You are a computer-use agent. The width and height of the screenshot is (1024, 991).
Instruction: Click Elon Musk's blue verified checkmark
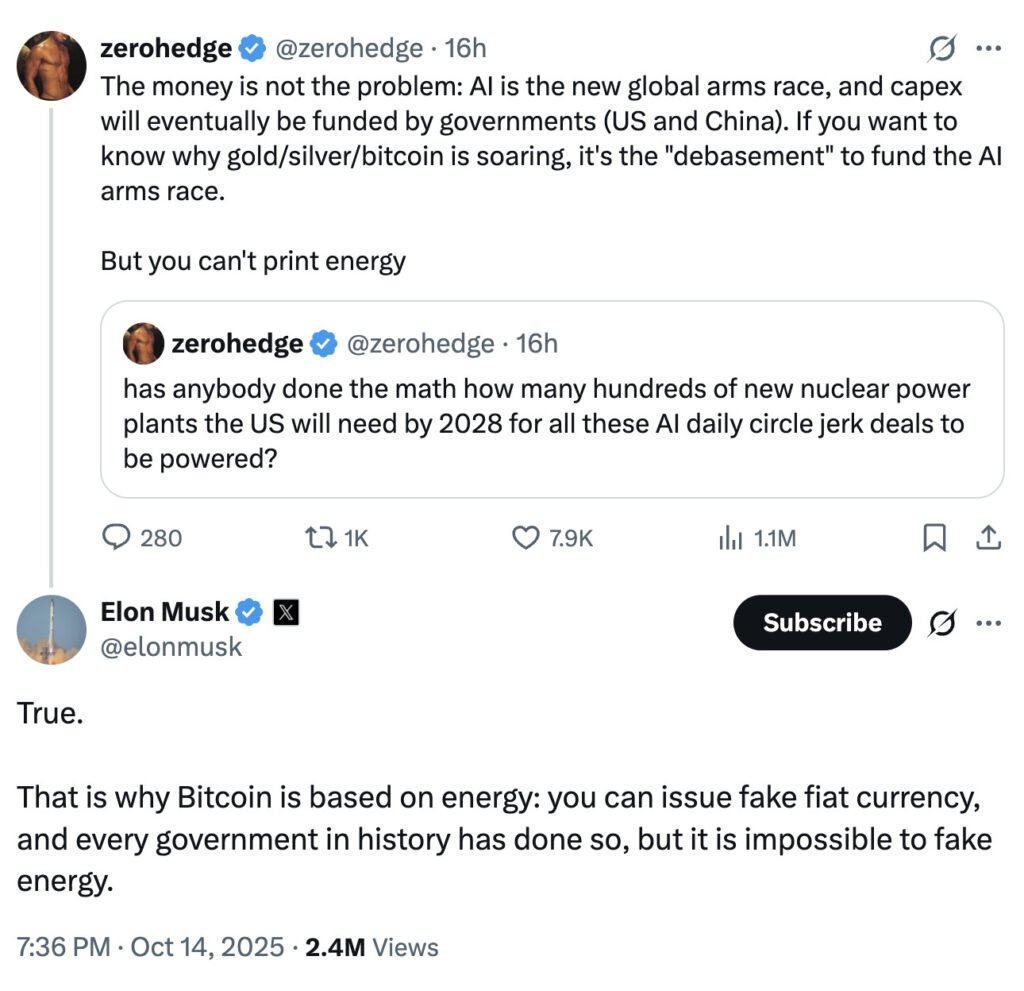pos(249,611)
